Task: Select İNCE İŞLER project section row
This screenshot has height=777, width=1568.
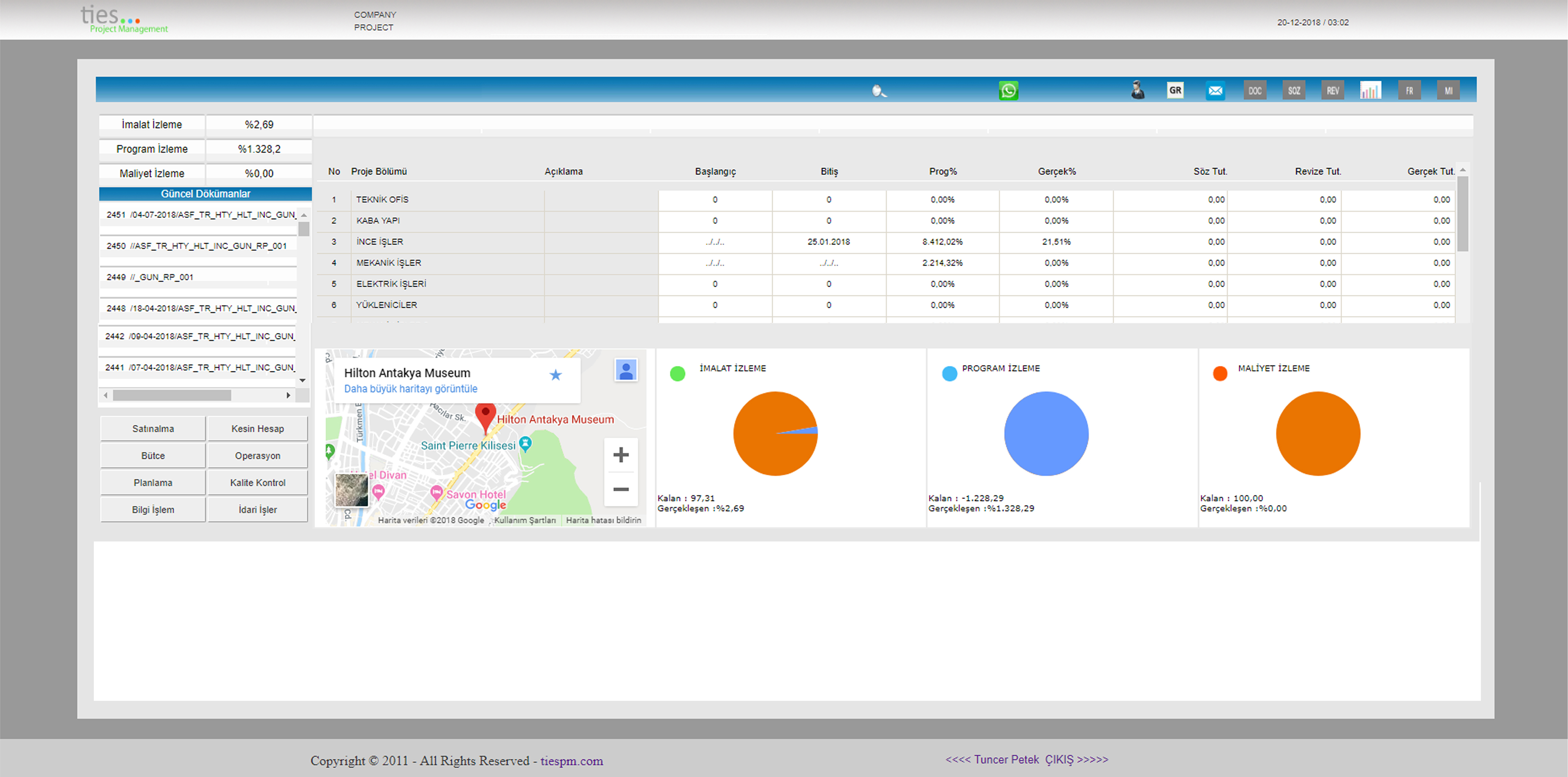Action: tap(886, 242)
